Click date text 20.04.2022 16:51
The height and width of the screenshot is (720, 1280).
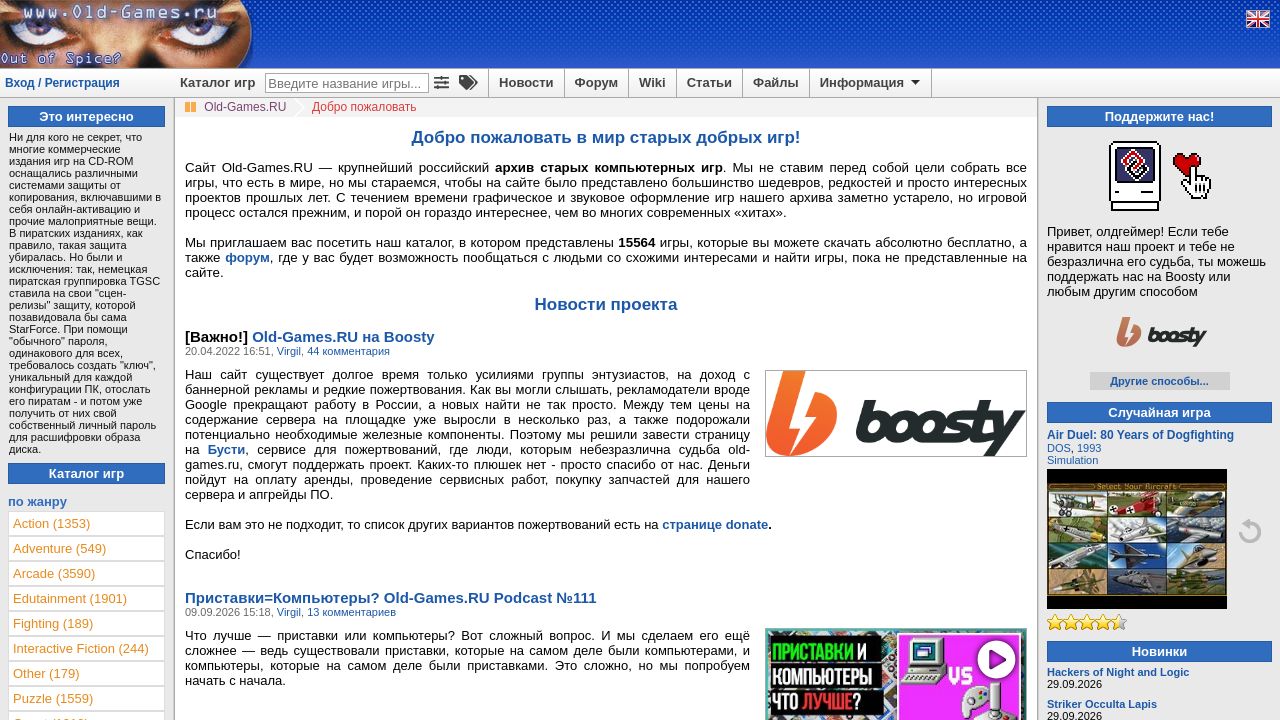tap(228, 351)
